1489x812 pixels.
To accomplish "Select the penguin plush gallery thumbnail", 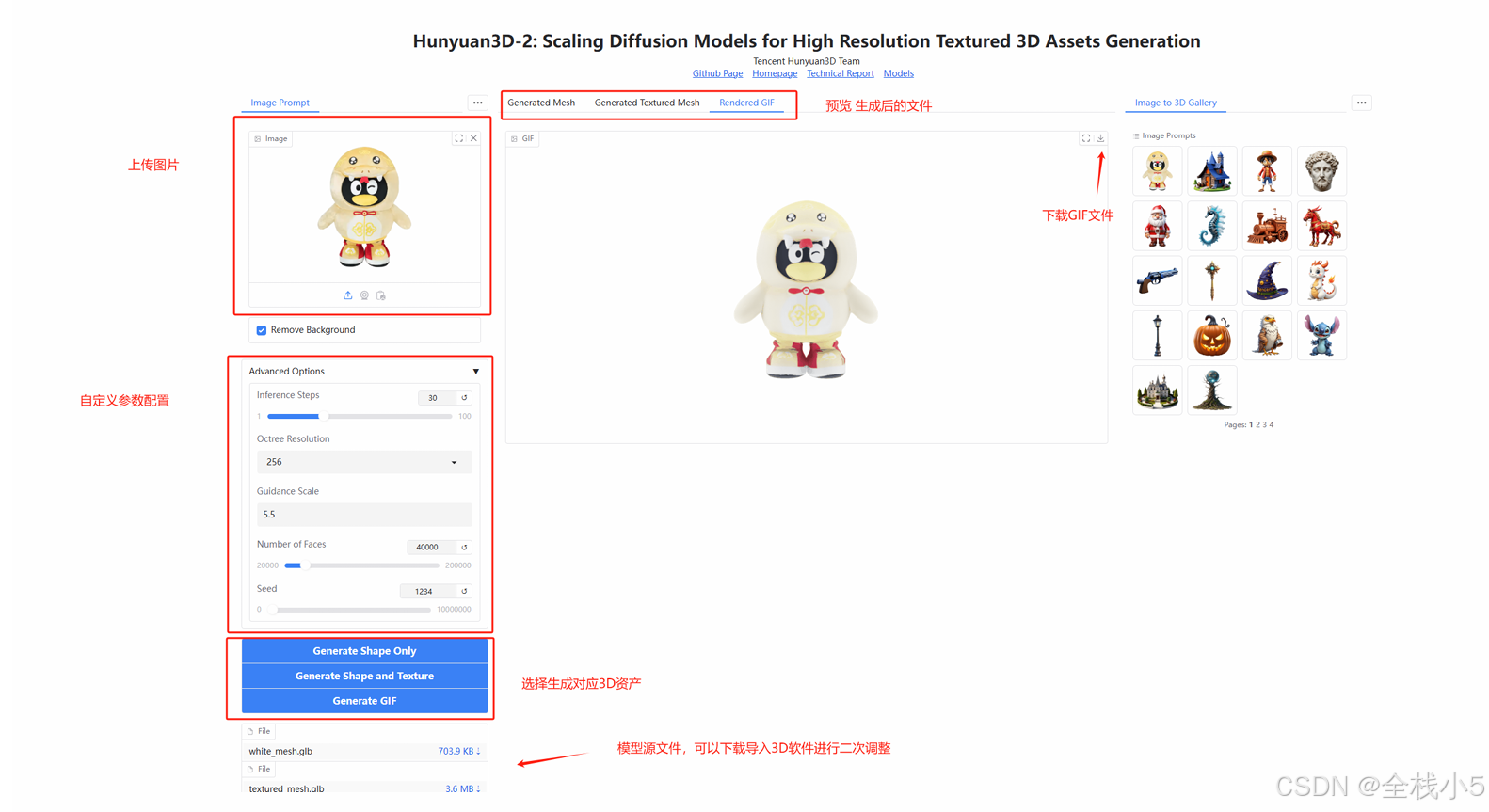I will pos(1157,171).
